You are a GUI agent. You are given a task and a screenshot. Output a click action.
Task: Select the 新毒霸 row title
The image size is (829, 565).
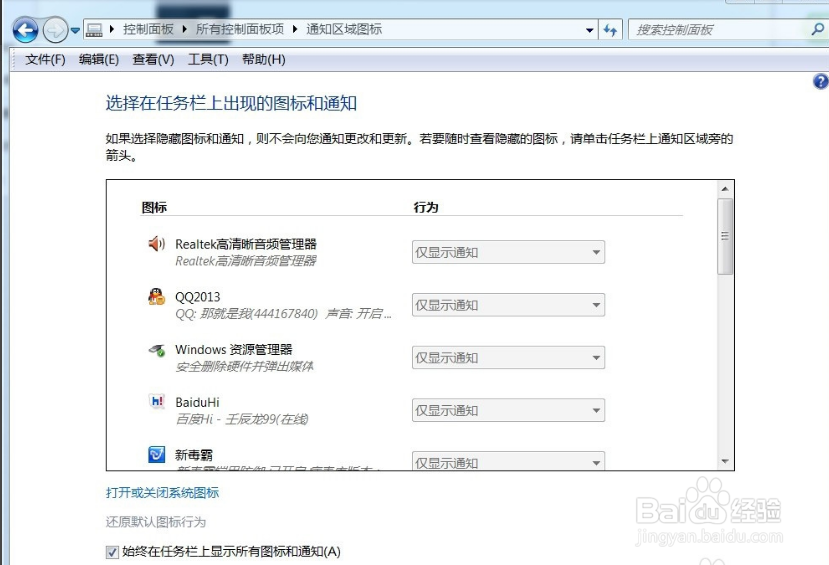click(194, 455)
